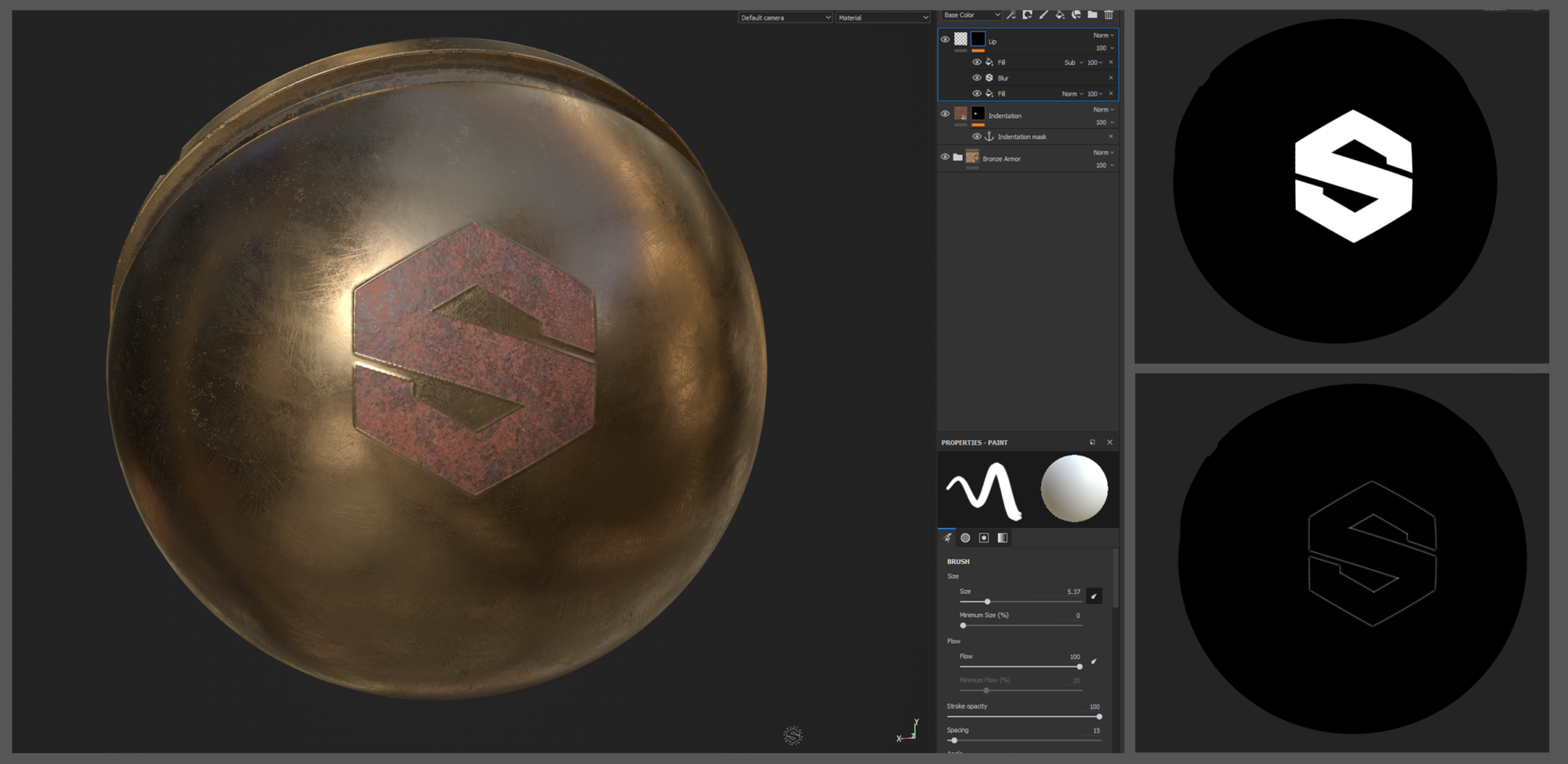1568x764 pixels.
Task: Delete layer using the trash icon
Action: click(x=1109, y=15)
